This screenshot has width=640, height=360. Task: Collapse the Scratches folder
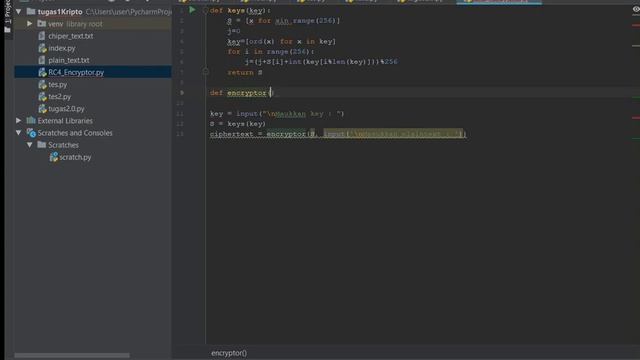click(29, 145)
